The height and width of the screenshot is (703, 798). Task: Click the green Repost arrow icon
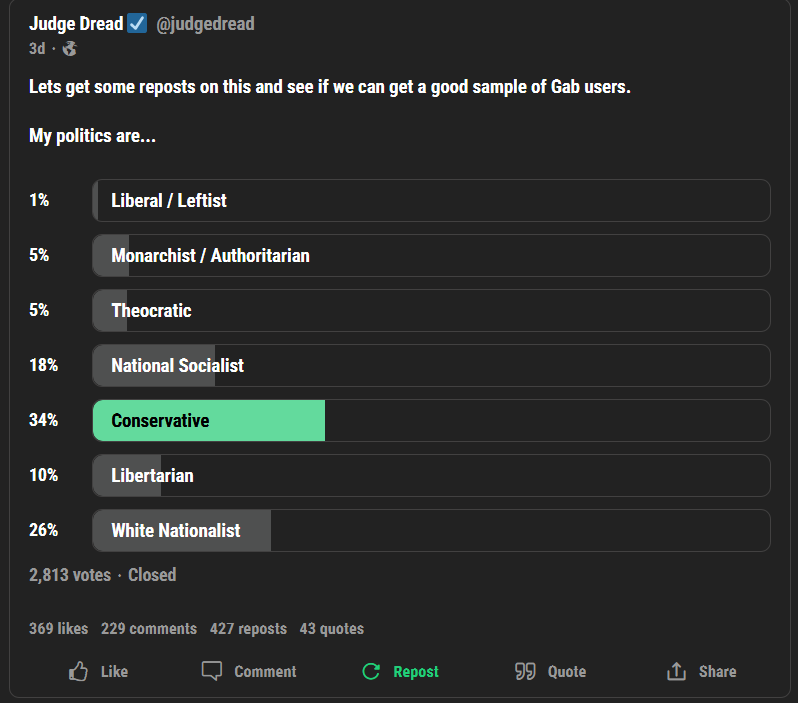(371, 671)
